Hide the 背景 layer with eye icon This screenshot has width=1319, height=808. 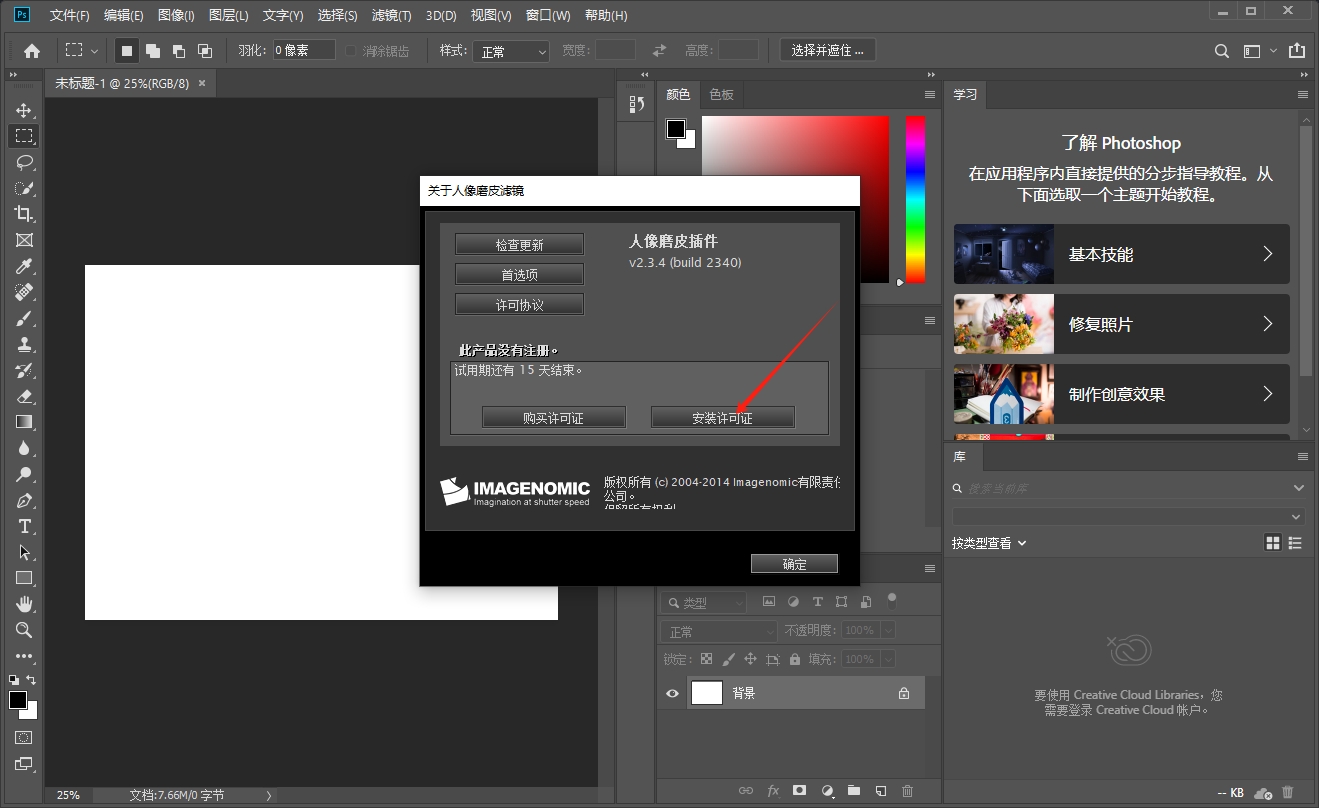click(672, 693)
